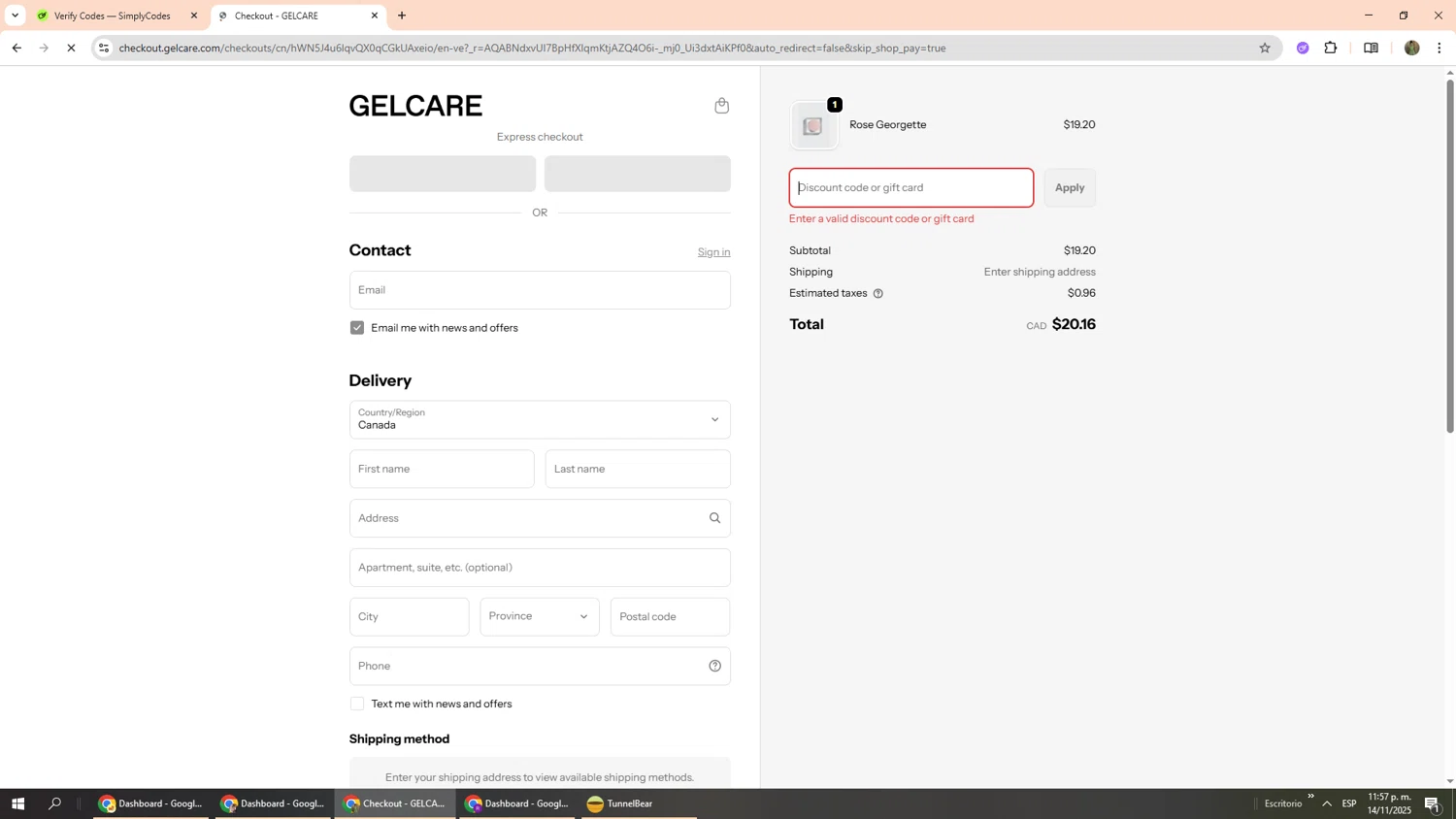The width and height of the screenshot is (1456, 819).
Task: Click the Apartment, suite, etc. field
Action: 540,568
